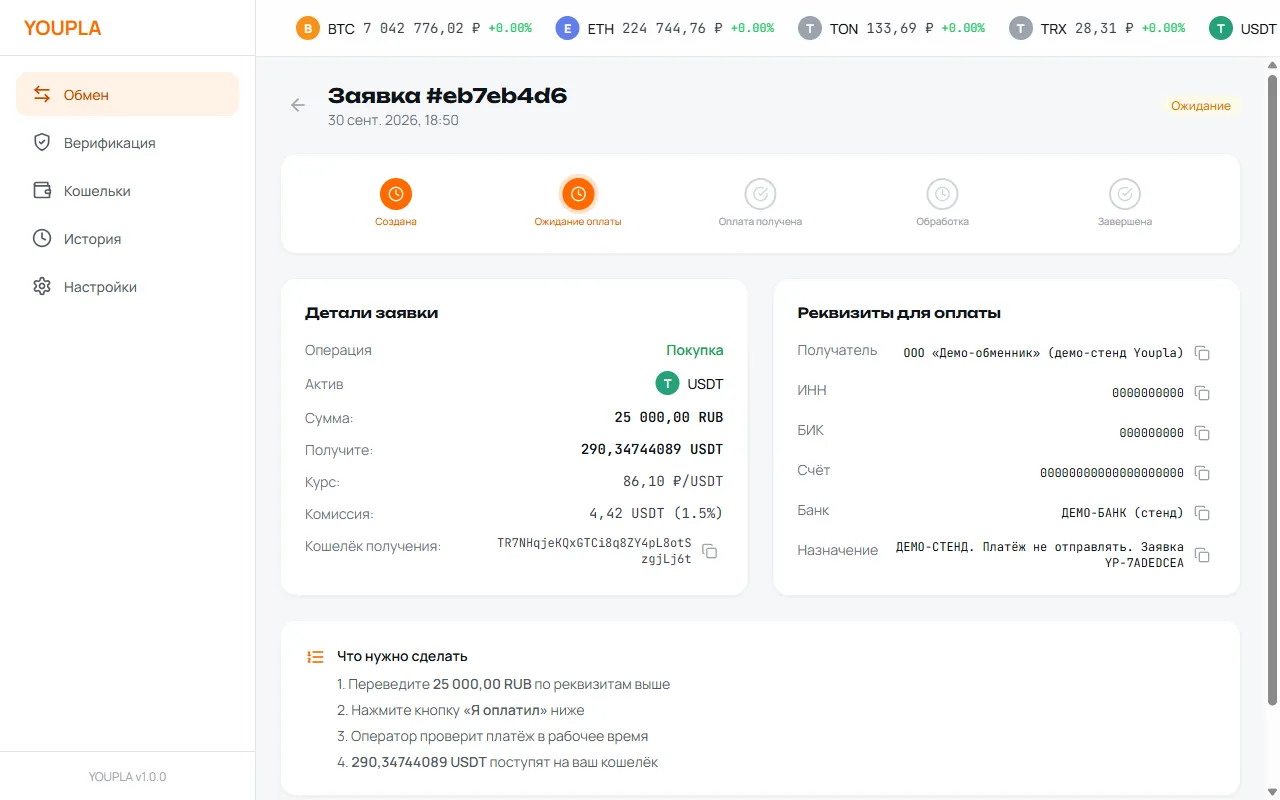Copy the Банк name

(1203, 513)
